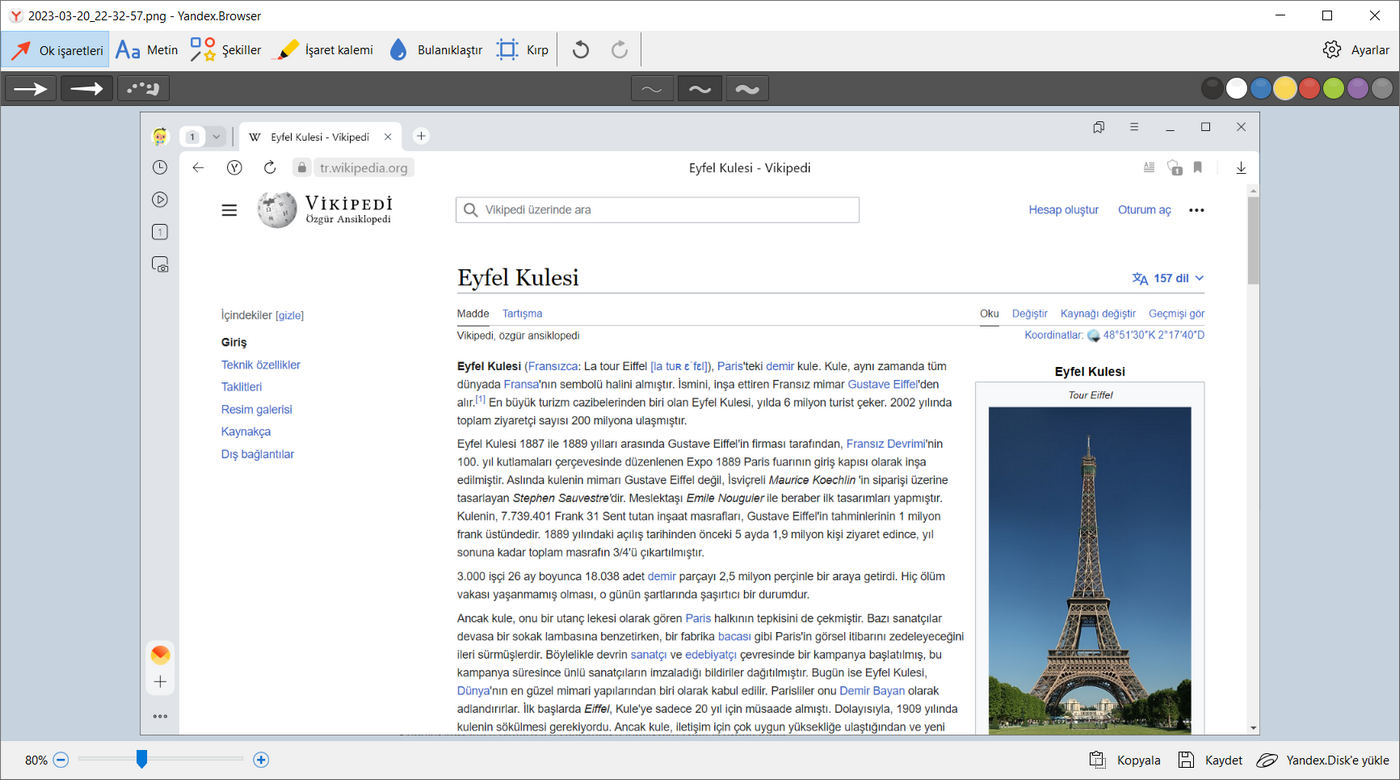Select the Metin text tool
The image size is (1400, 780).
coord(147,50)
